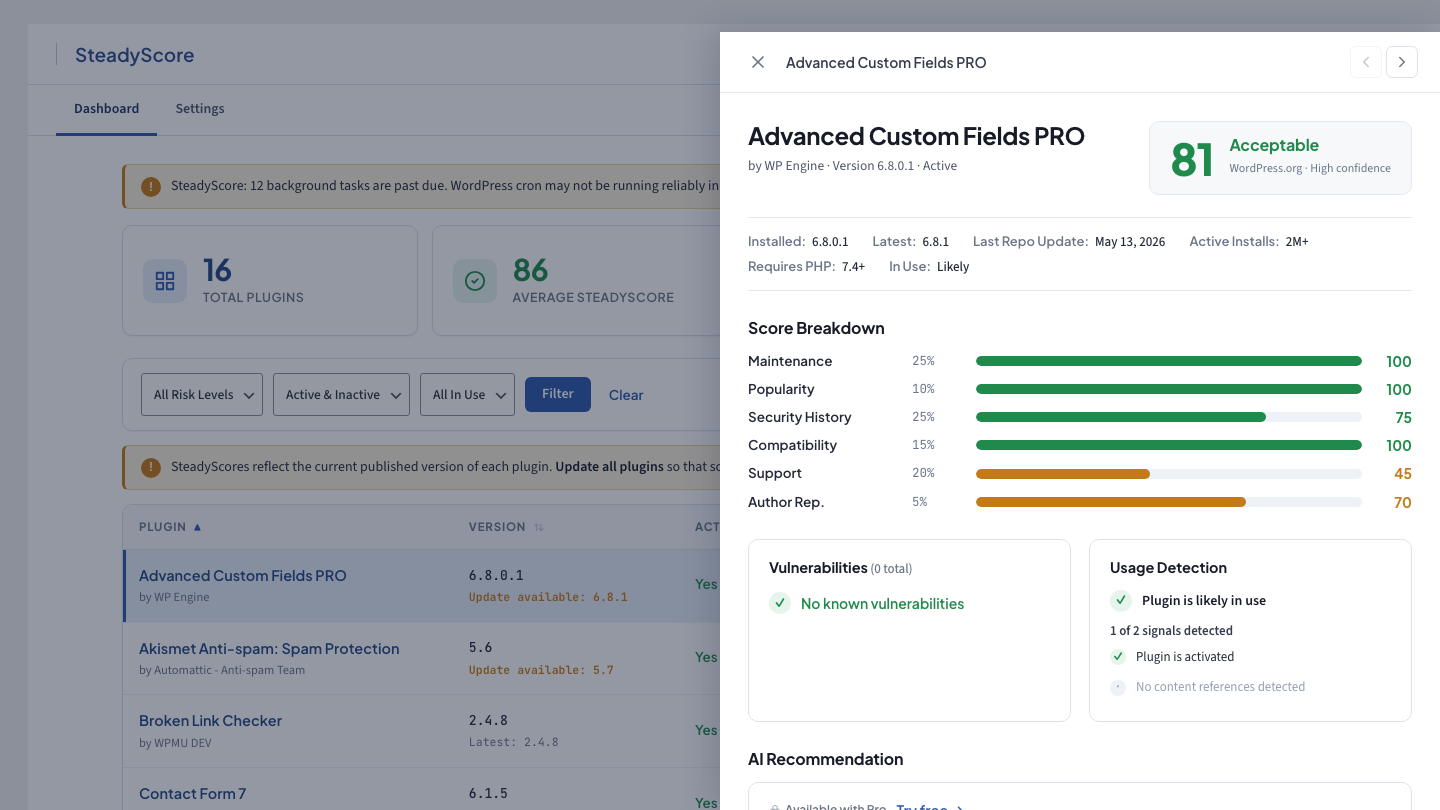The width and height of the screenshot is (1440, 810).
Task: Open Advanced Custom Fields PRO plugin row link
Action: [x=243, y=575]
